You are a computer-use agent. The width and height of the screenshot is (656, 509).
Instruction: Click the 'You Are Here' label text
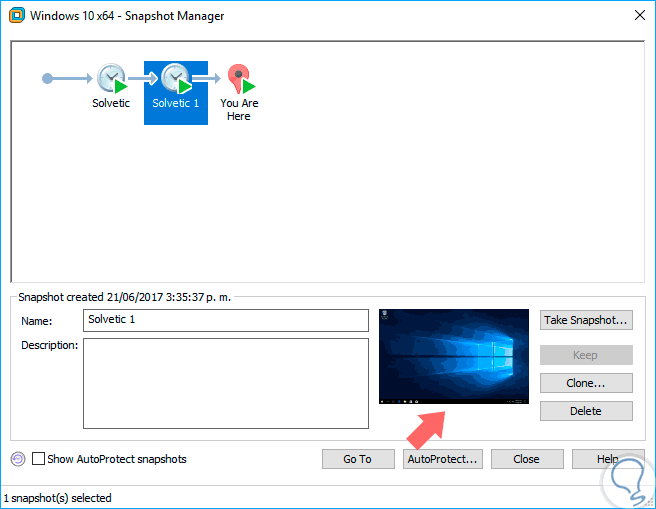[239, 109]
